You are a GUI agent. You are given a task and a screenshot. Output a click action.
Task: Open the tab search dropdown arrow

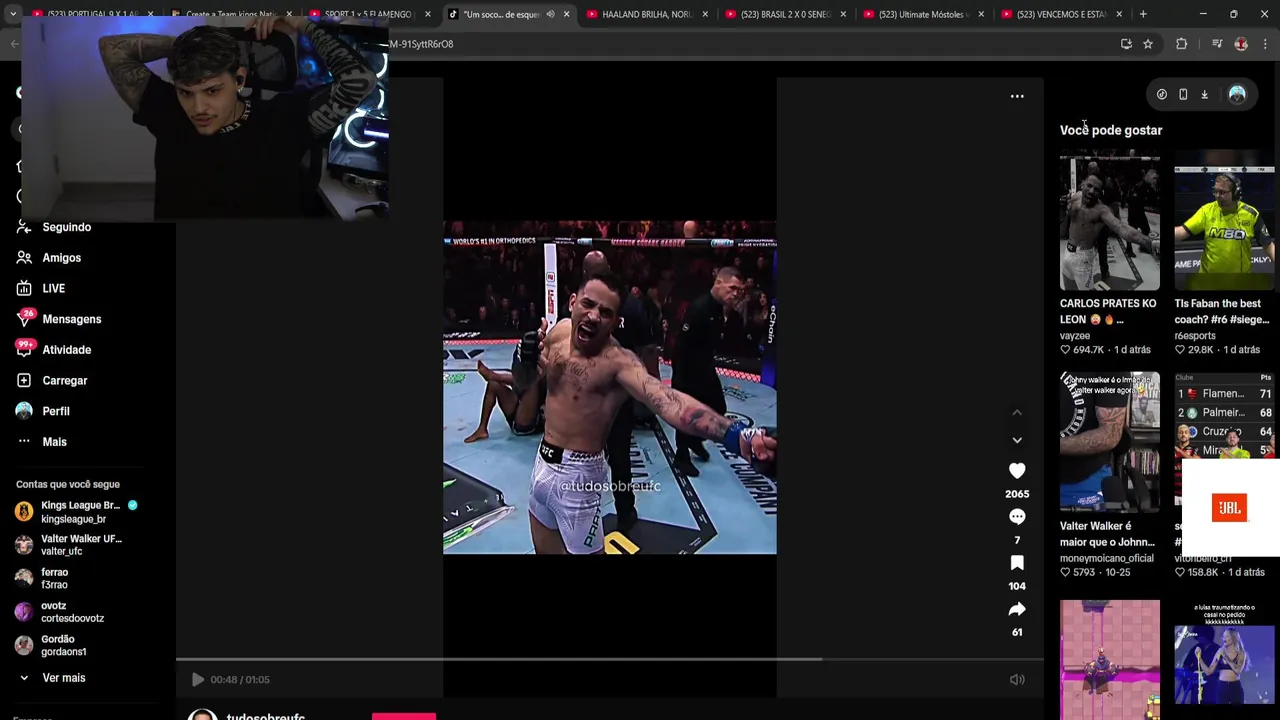pos(13,15)
